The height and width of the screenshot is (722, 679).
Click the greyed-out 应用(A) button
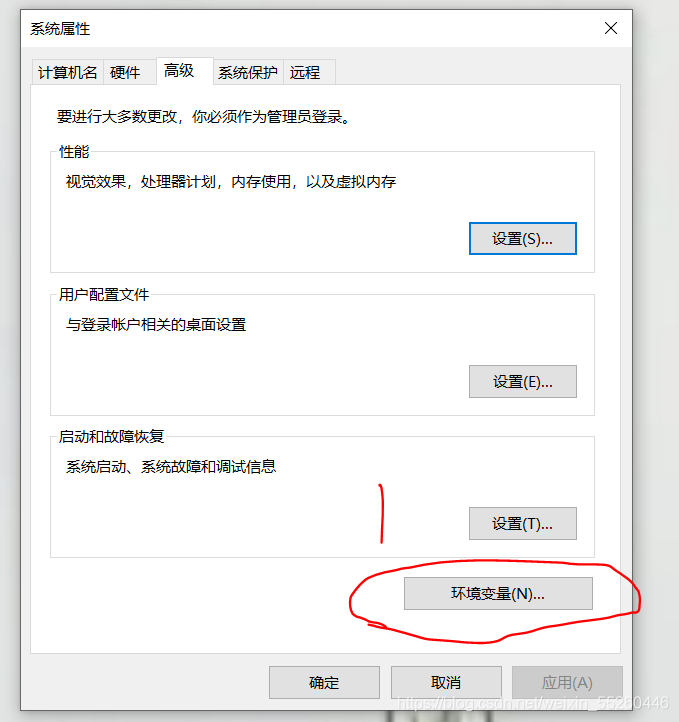point(567,682)
